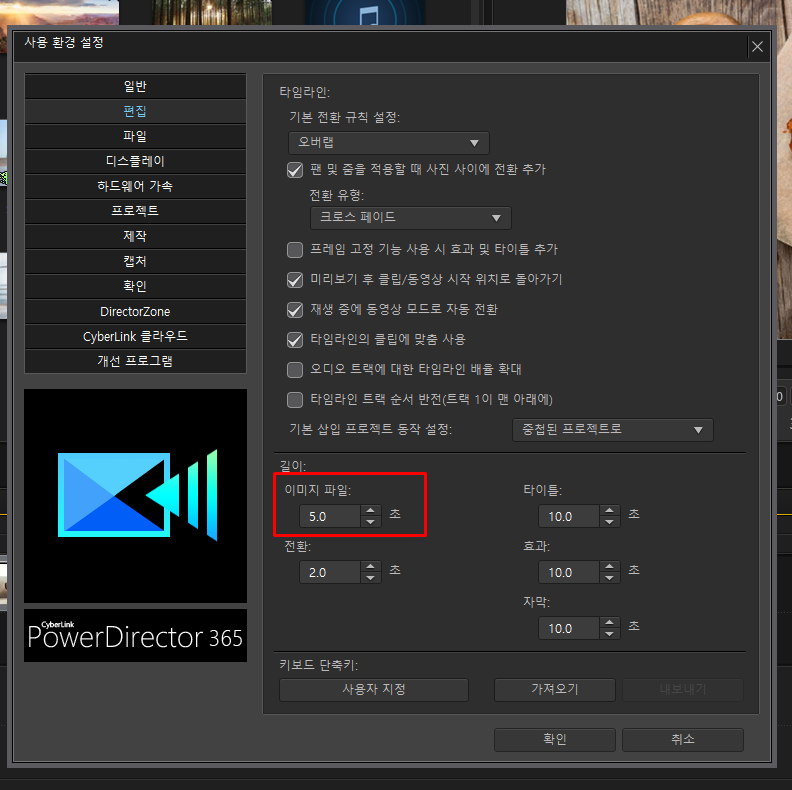This screenshot has width=792, height=790.
Task: Close the 사용 환경 설정 dialog
Action: 757,46
